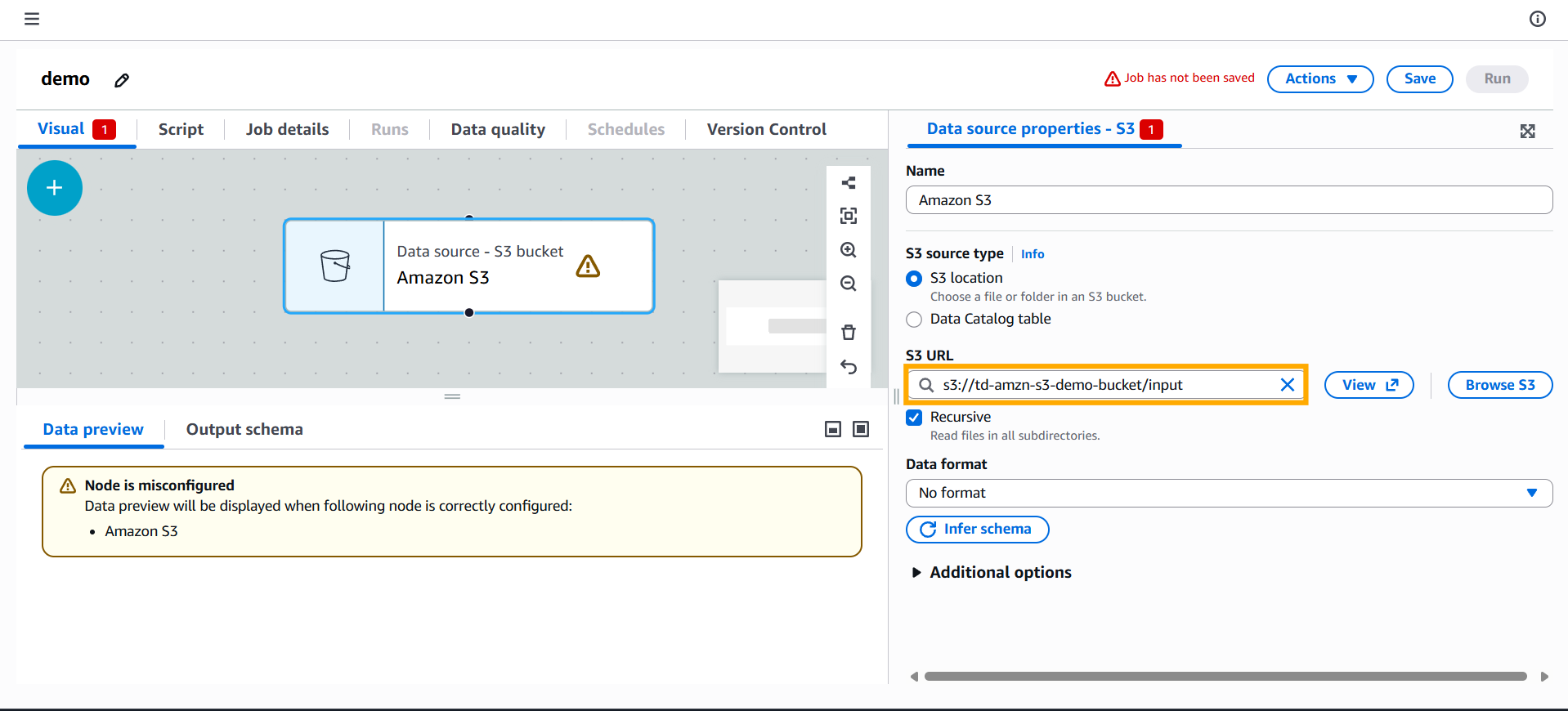Screen dimensions: 1568x711
Task: Zoom out on the canvas
Action: click(x=849, y=284)
